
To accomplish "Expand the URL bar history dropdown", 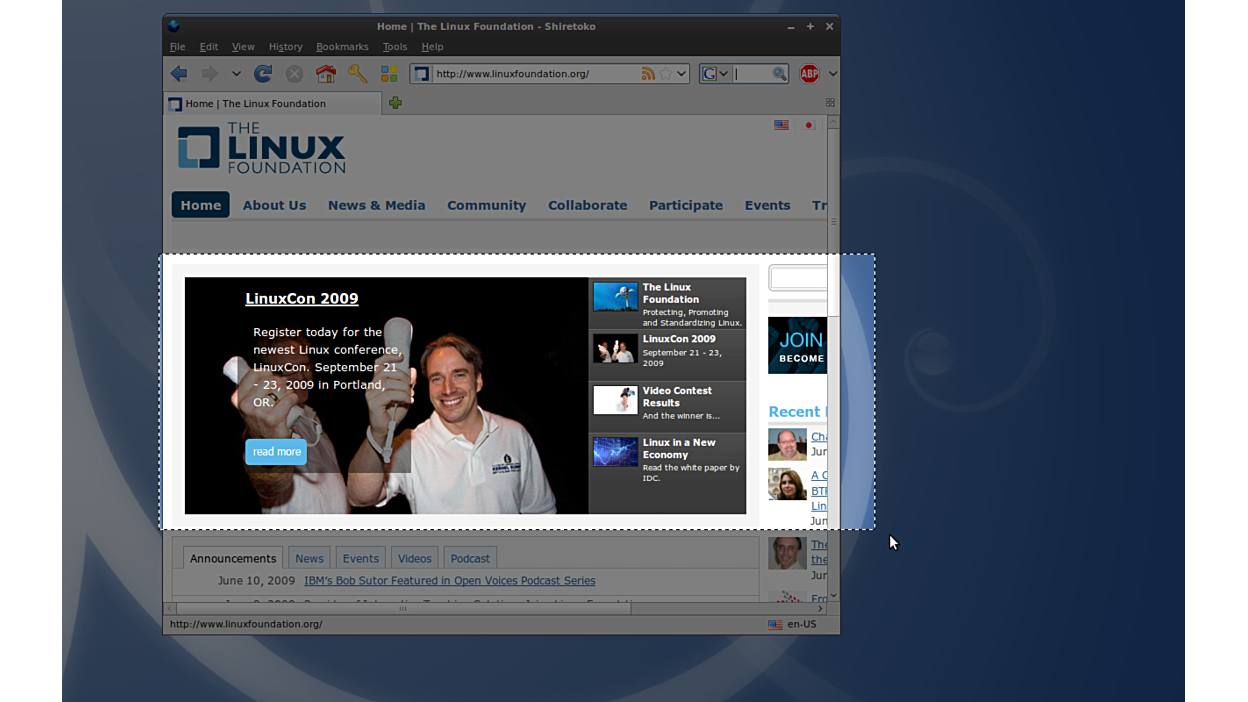I will click(x=681, y=74).
